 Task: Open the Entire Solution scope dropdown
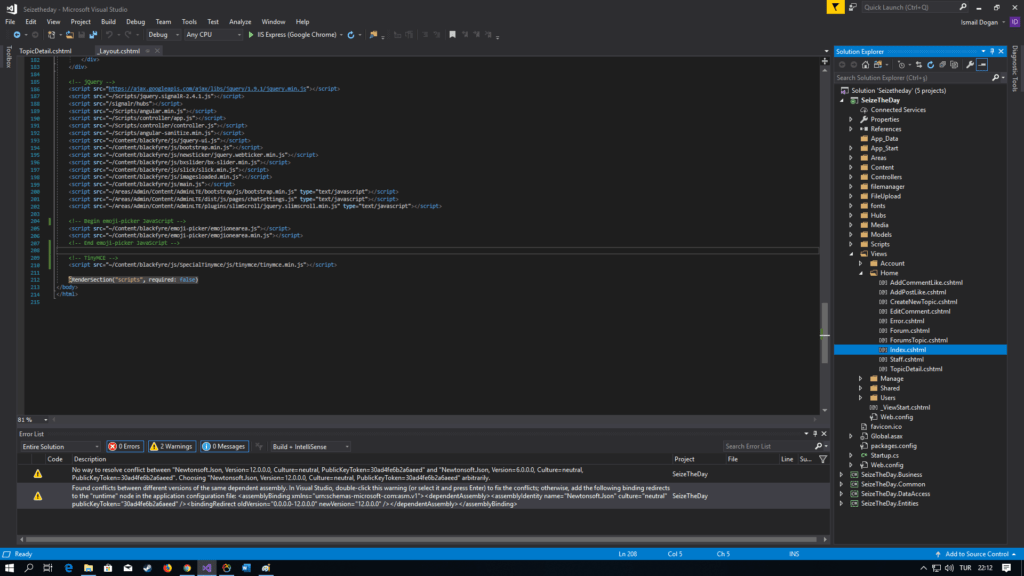(59, 447)
